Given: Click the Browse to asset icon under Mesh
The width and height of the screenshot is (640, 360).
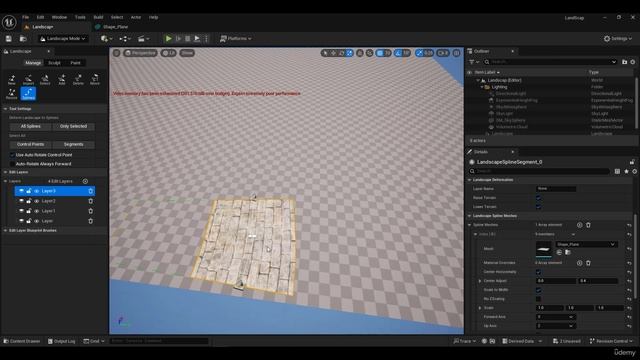Looking at the screenshot, I should [568, 252].
